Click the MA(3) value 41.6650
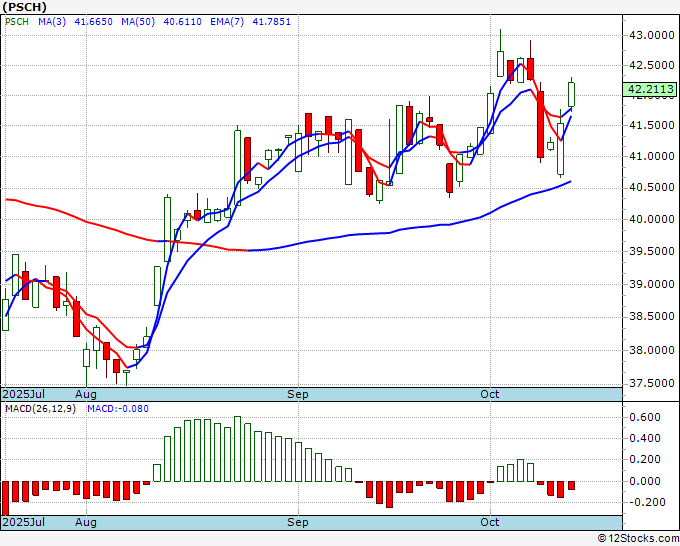This screenshot has width=680, height=546. (x=93, y=22)
